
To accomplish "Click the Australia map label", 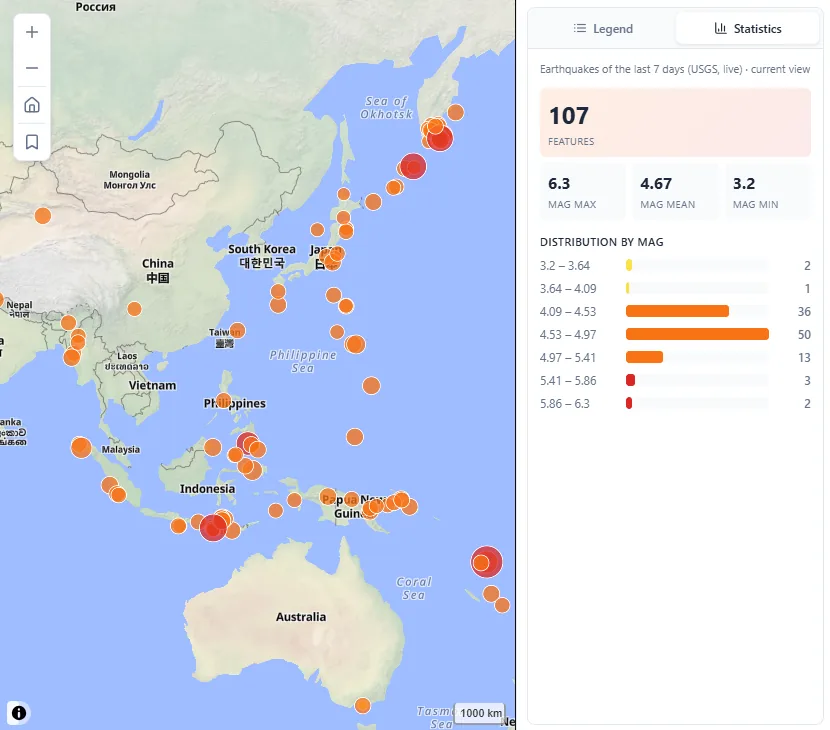I will 301,617.
